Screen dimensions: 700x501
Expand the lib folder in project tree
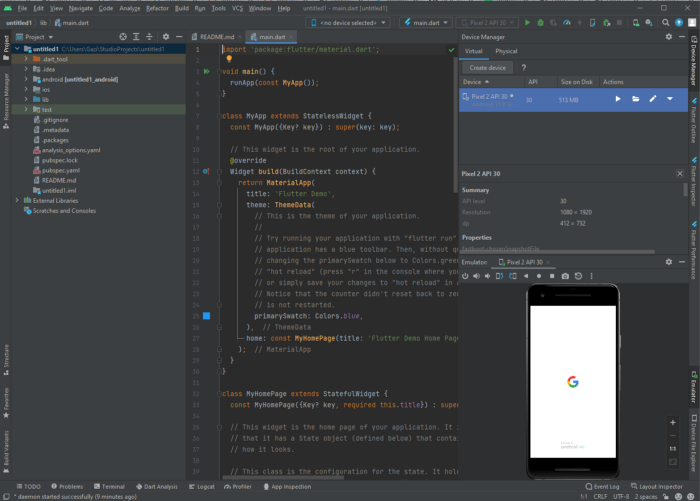(x=26, y=100)
